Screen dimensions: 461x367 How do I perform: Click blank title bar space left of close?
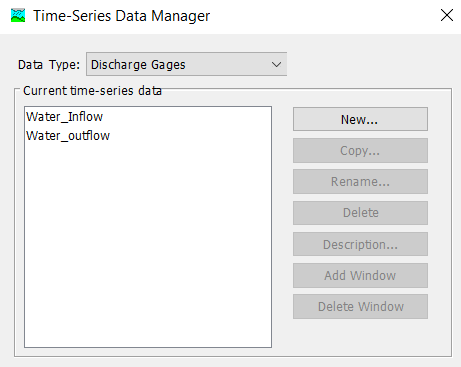(323, 16)
